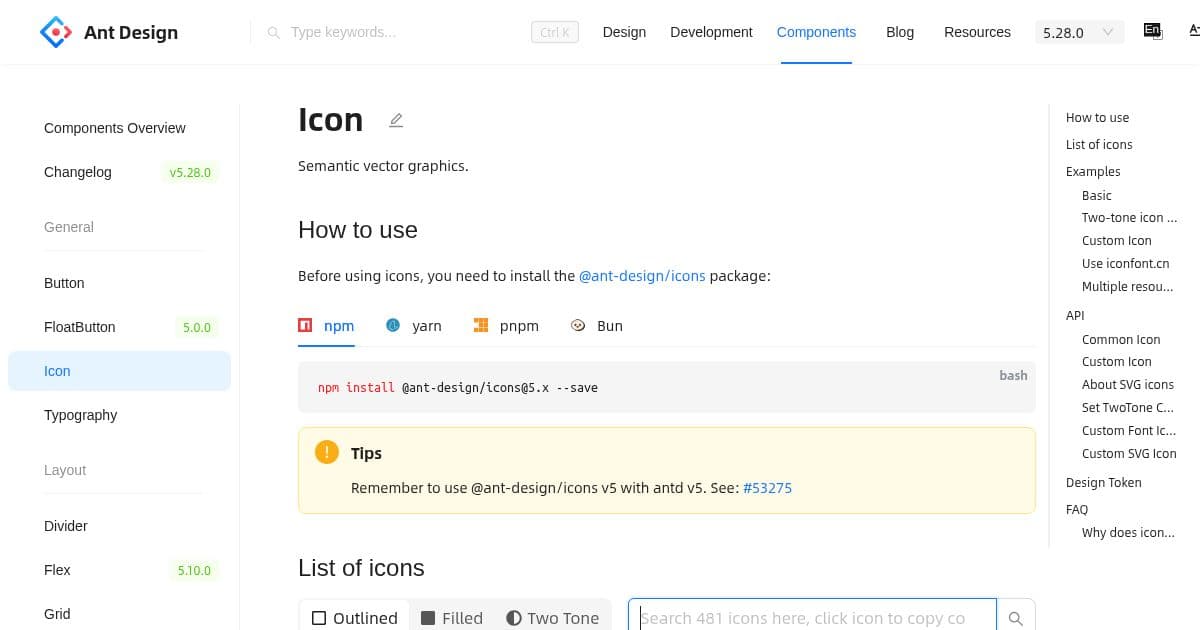Click the v5.28.0 Changelog badge
The width and height of the screenshot is (1200, 630).
click(190, 172)
